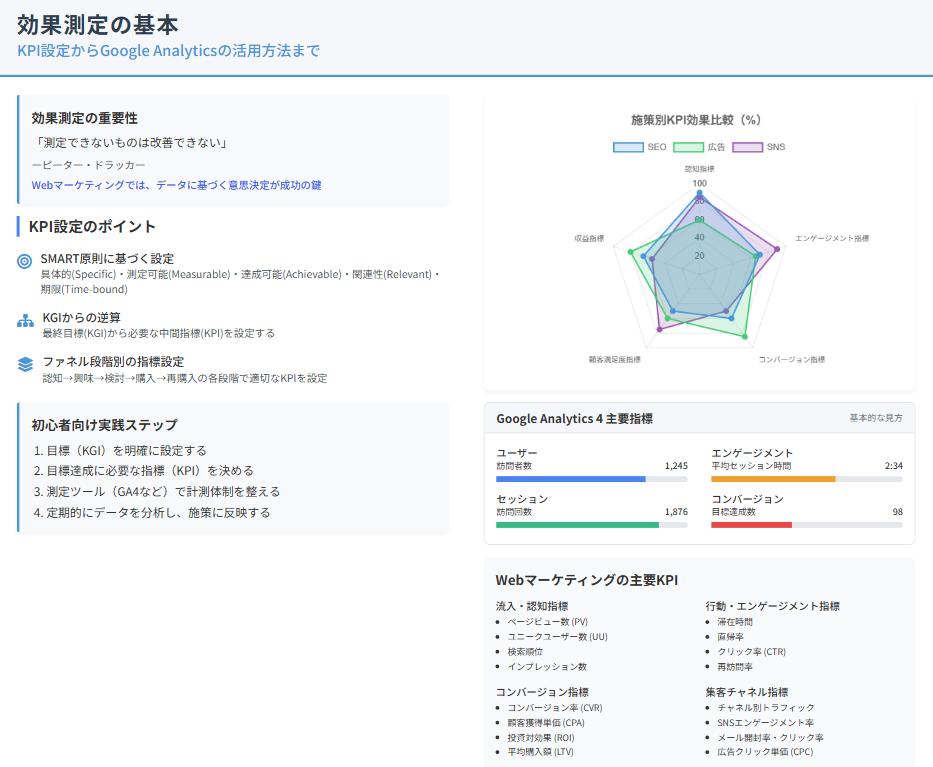Select the エンゲージメント指標 radar axis label

tap(832, 238)
